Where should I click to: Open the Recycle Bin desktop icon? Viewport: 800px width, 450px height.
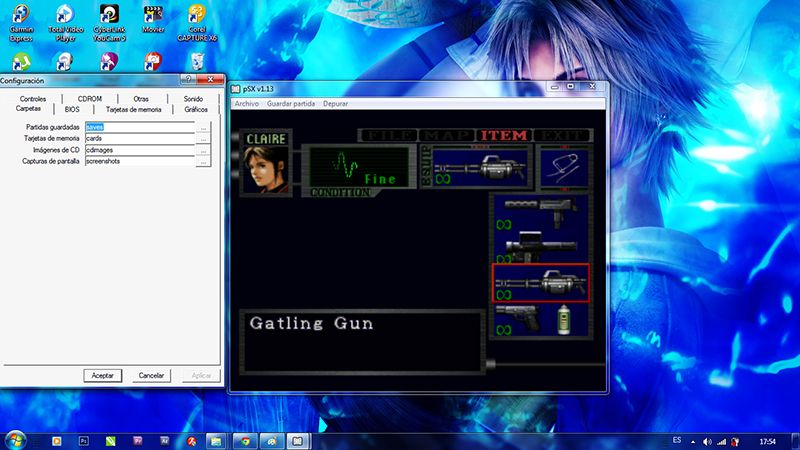point(197,61)
